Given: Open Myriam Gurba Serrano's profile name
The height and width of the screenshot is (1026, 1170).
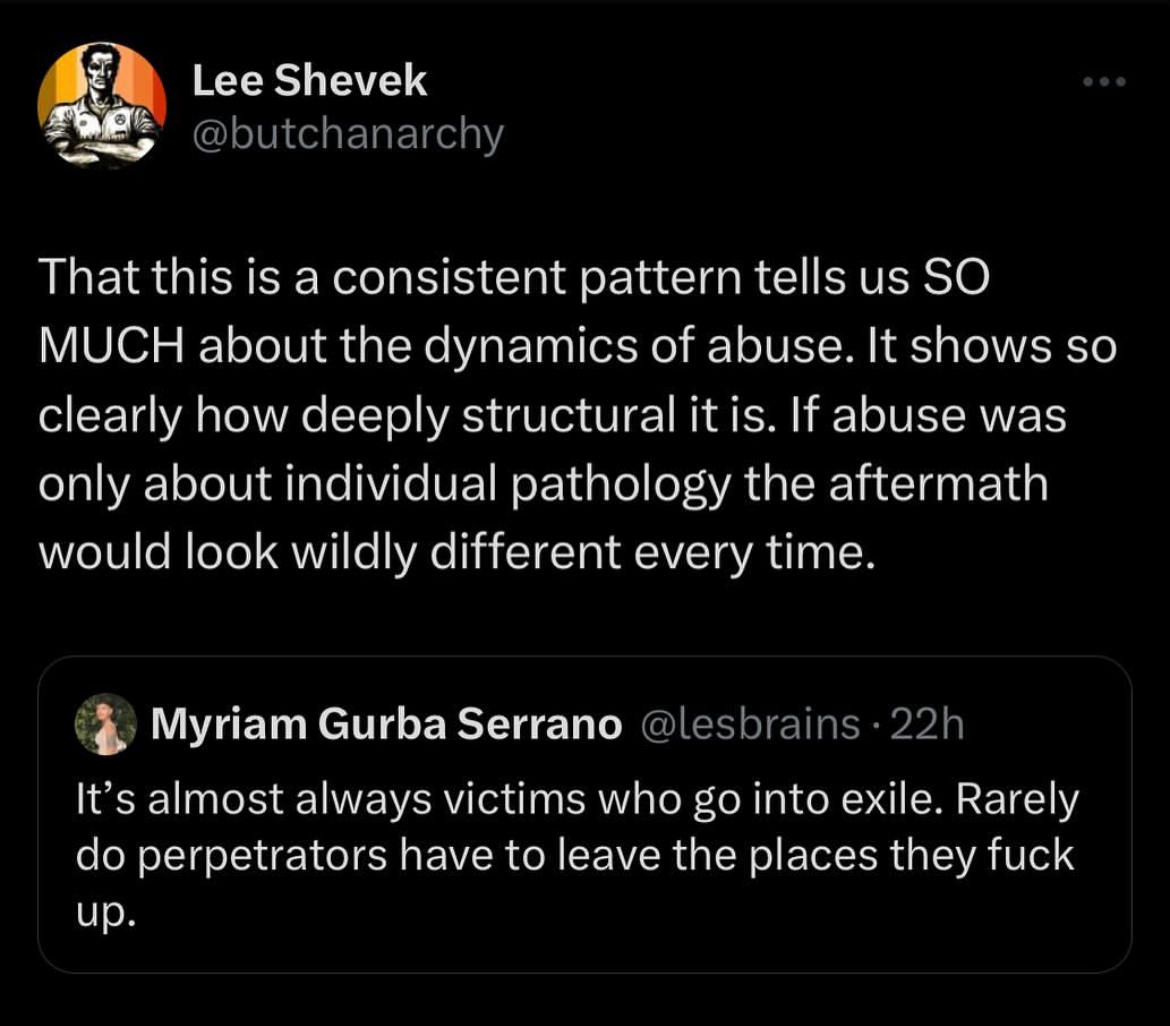Looking at the screenshot, I should 385,725.
